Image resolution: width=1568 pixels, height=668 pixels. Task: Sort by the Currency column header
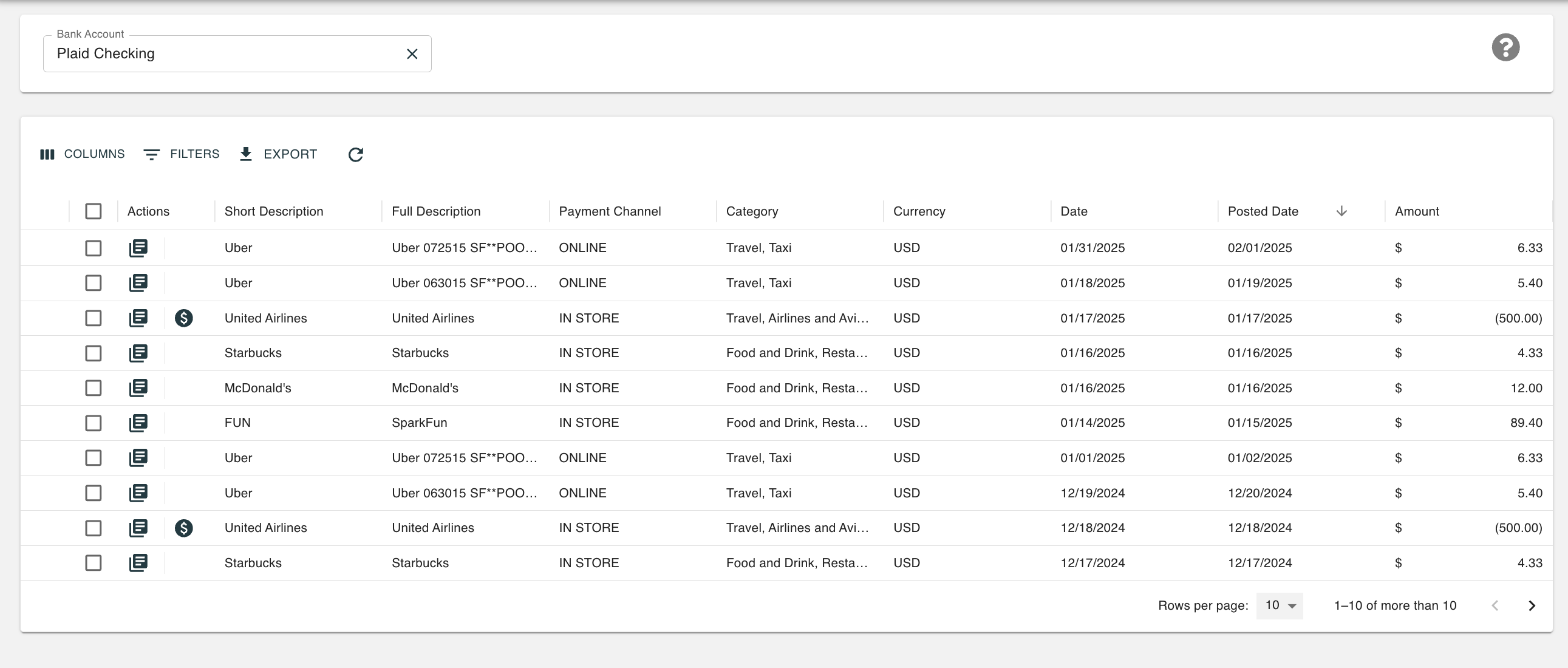(x=919, y=211)
